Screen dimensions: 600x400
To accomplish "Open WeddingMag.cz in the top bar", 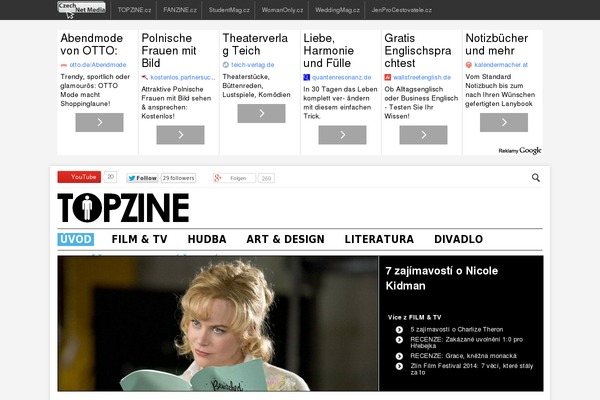I will [338, 10].
